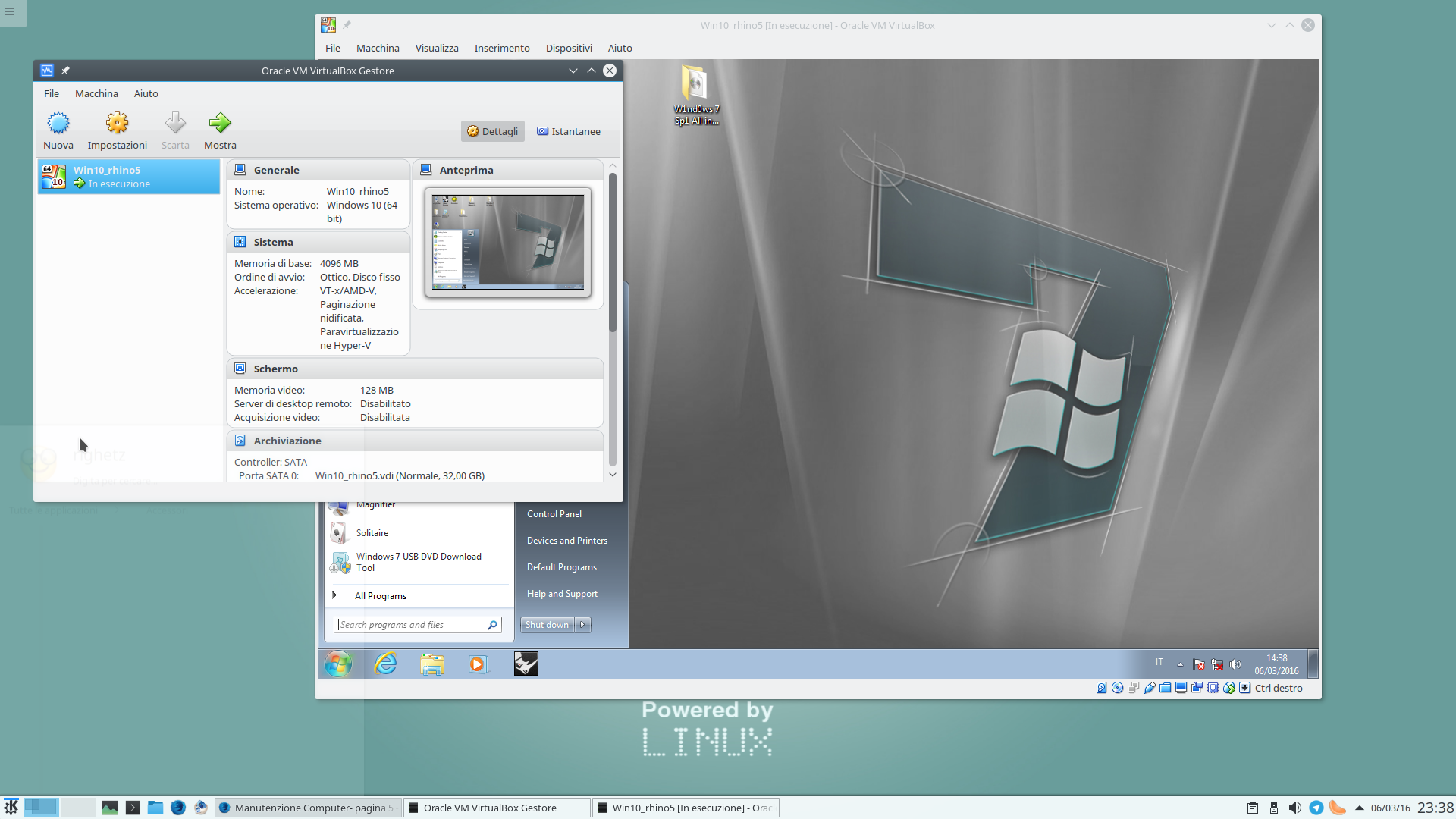The width and height of the screenshot is (1456, 819).
Task: Switch to Manutenzione Computer browser task
Action: pos(308,808)
